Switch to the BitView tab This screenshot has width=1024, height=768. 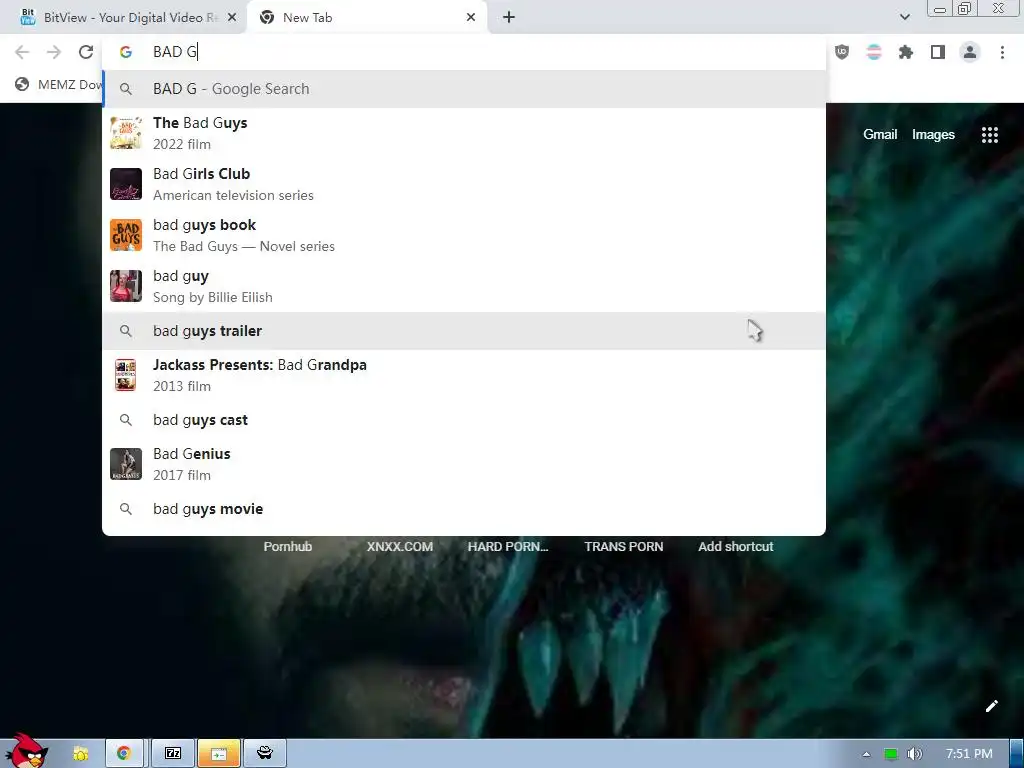coord(124,18)
